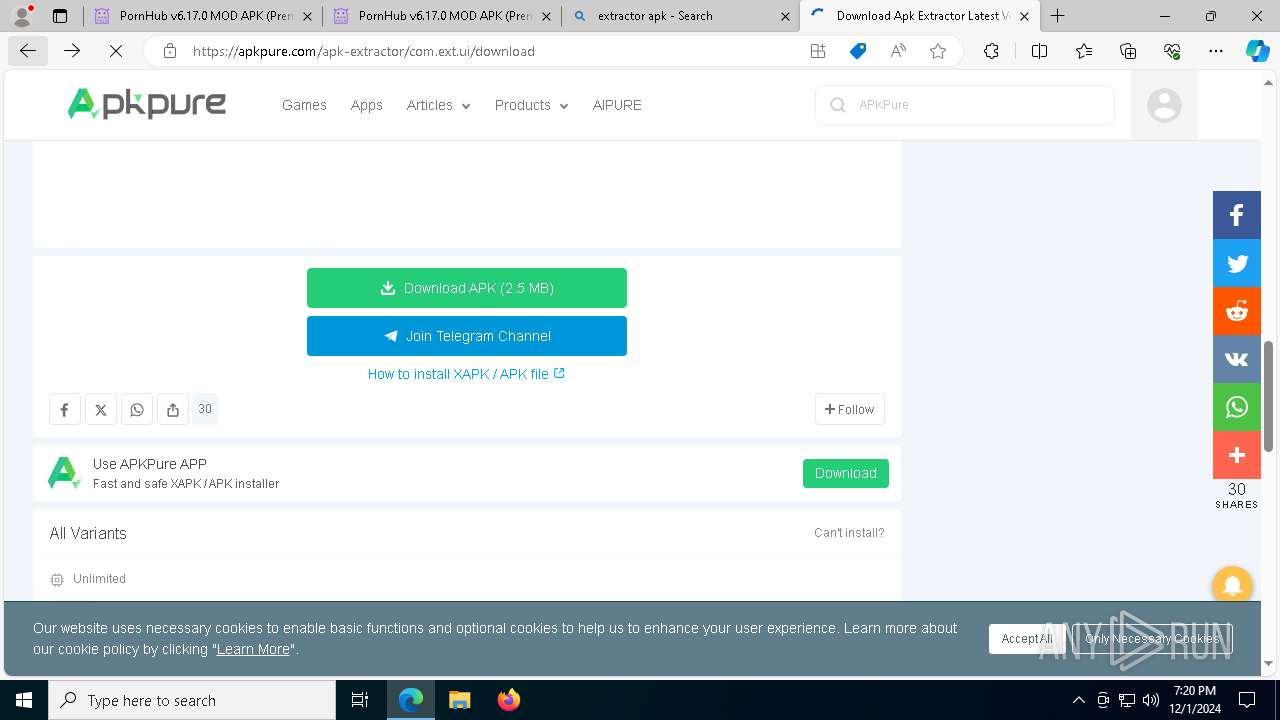Image resolution: width=1280 pixels, height=720 pixels.
Task: Switch to extractor apk Search tab
Action: [x=680, y=16]
